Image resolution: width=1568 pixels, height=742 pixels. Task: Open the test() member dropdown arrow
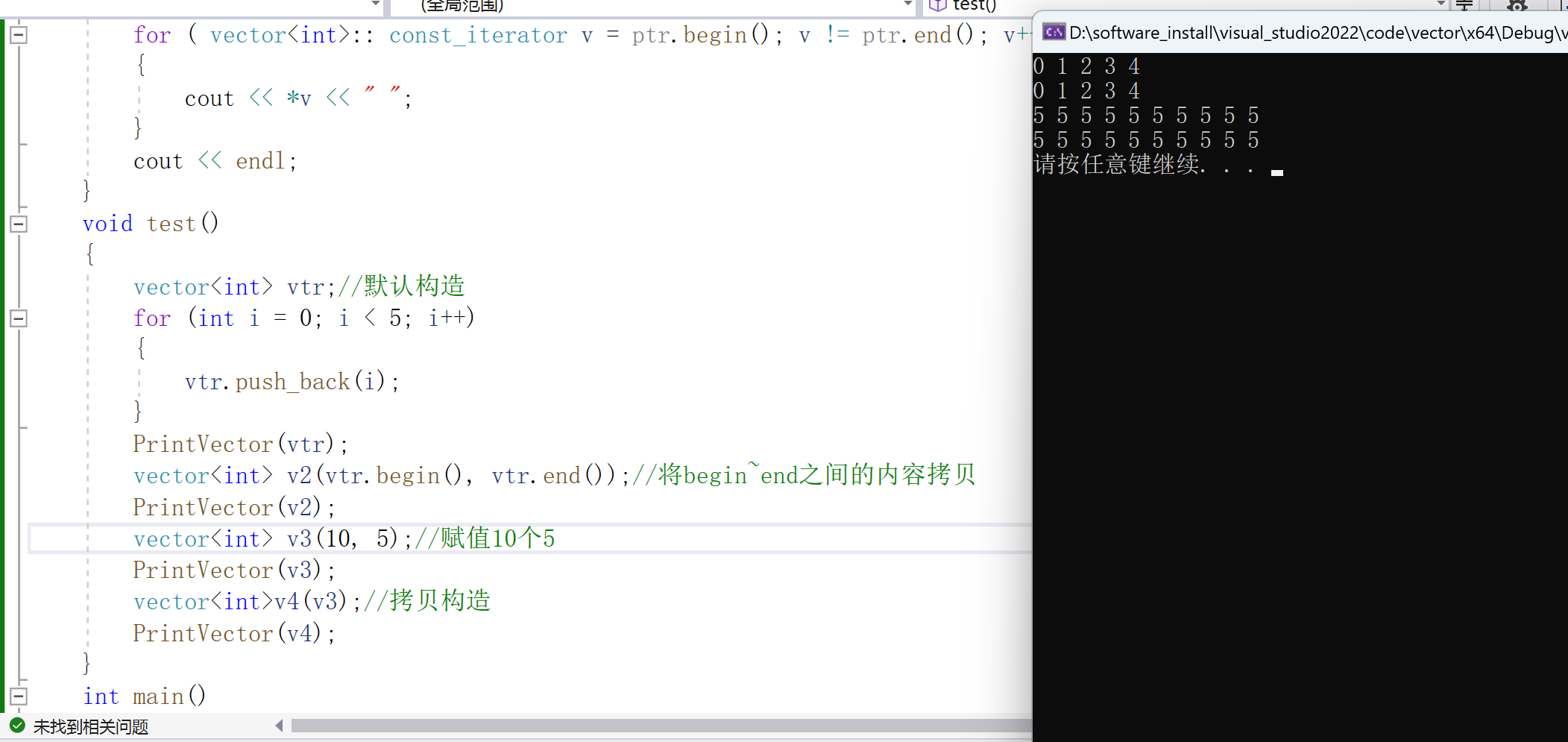tap(1441, 4)
